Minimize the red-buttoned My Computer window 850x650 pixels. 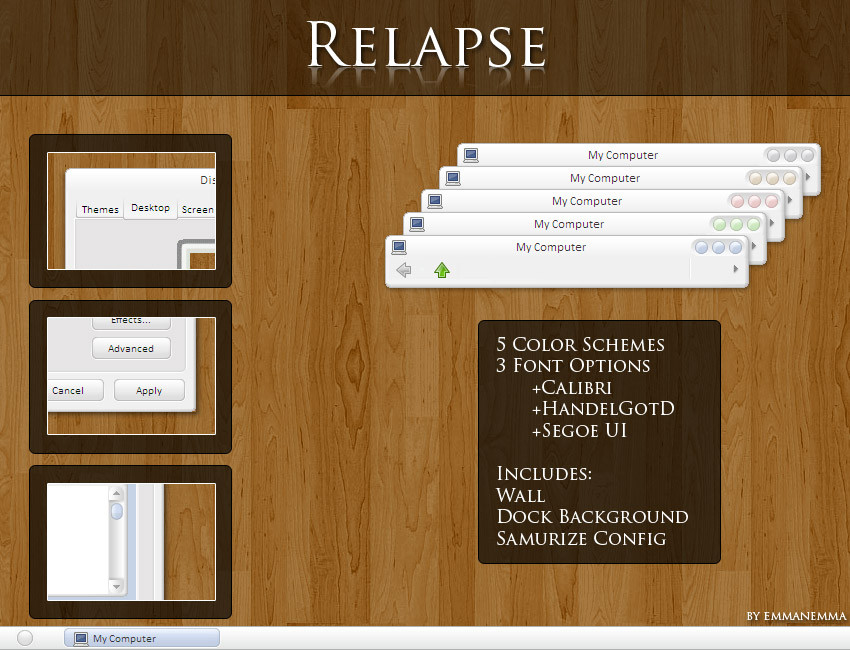click(x=737, y=202)
